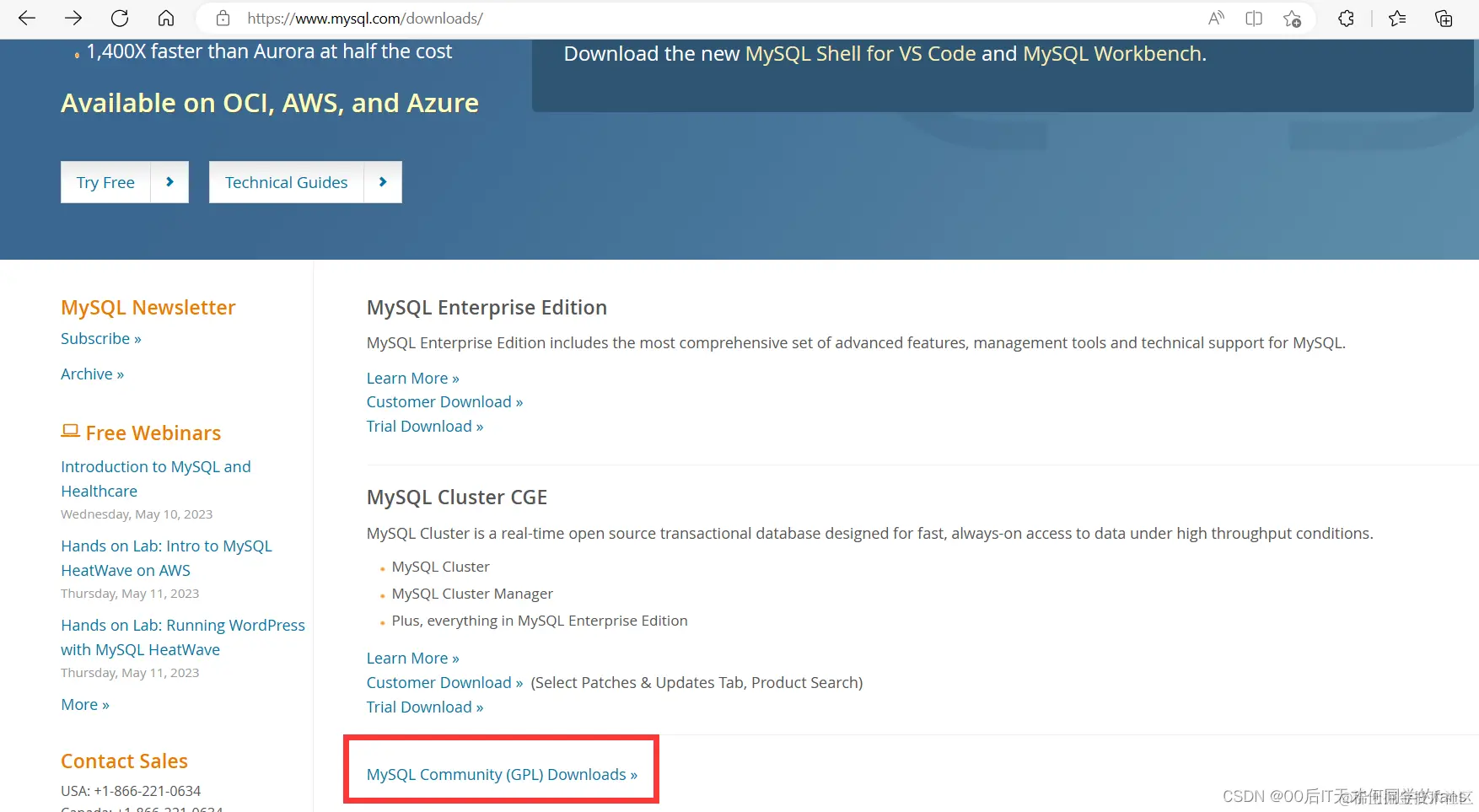Image resolution: width=1479 pixels, height=812 pixels.
Task: Click the arrow beside Technical Guides
Action: coord(383,182)
